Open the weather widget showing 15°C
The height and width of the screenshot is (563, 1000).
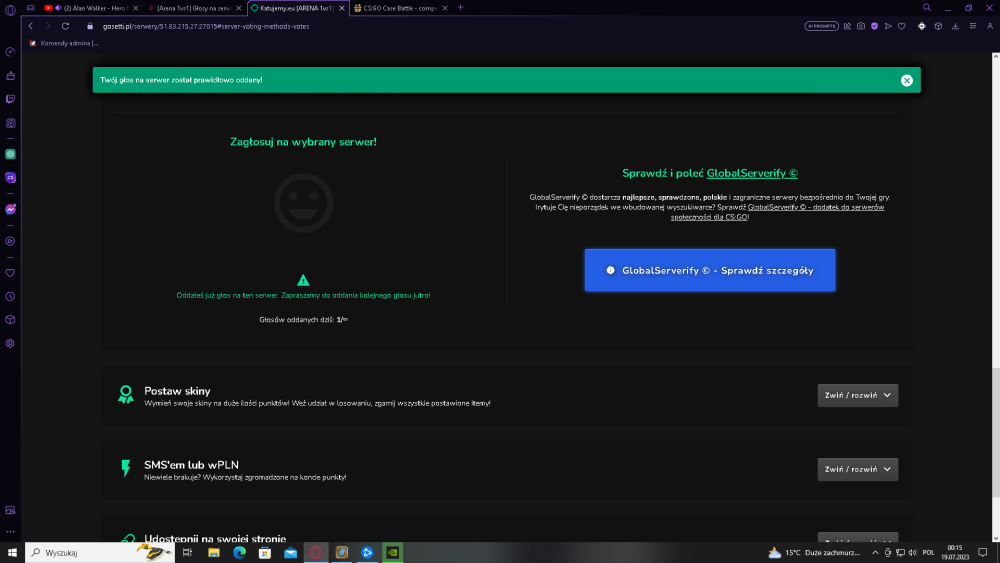(814, 552)
